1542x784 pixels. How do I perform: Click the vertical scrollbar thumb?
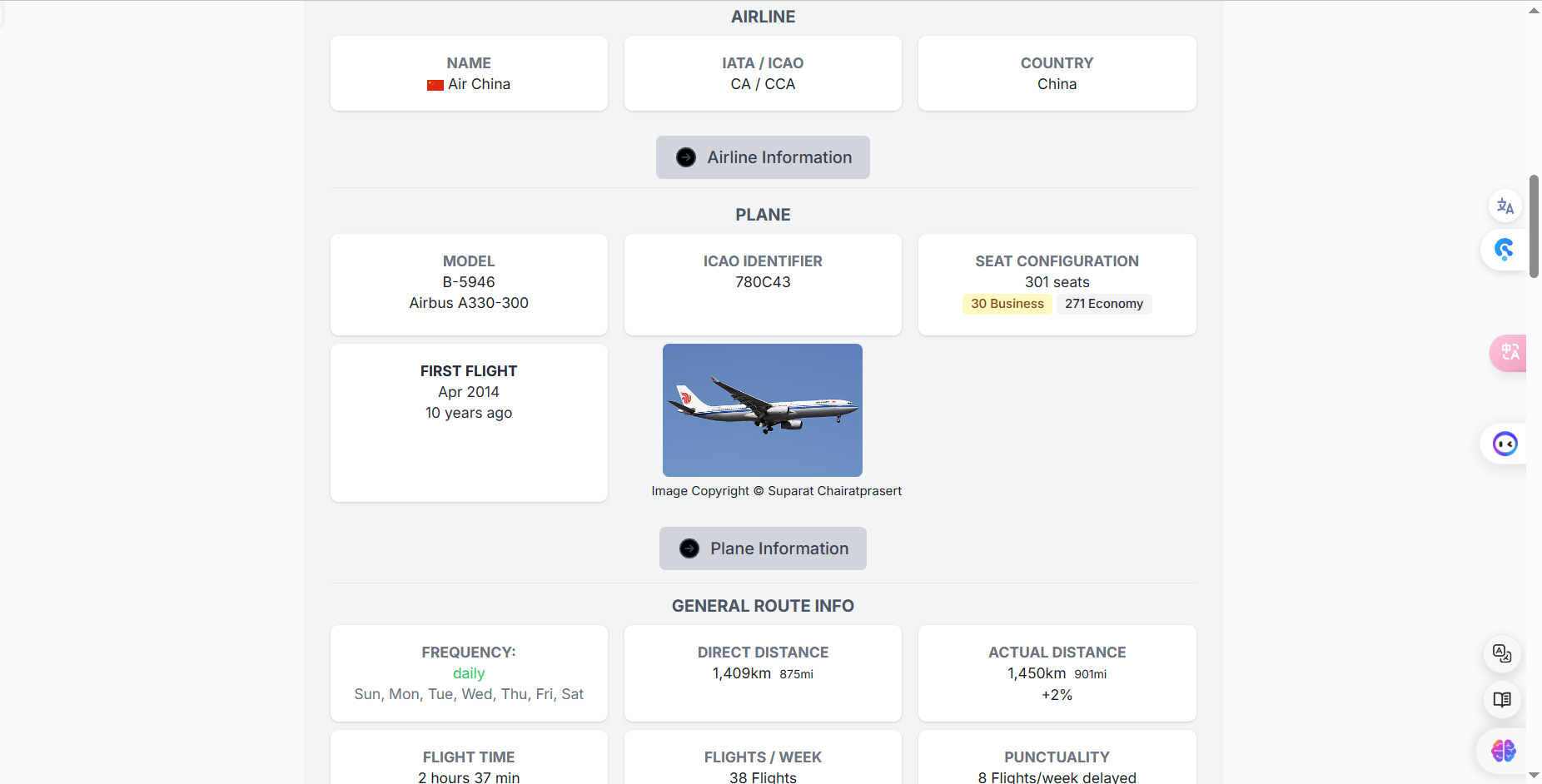coord(1534,226)
